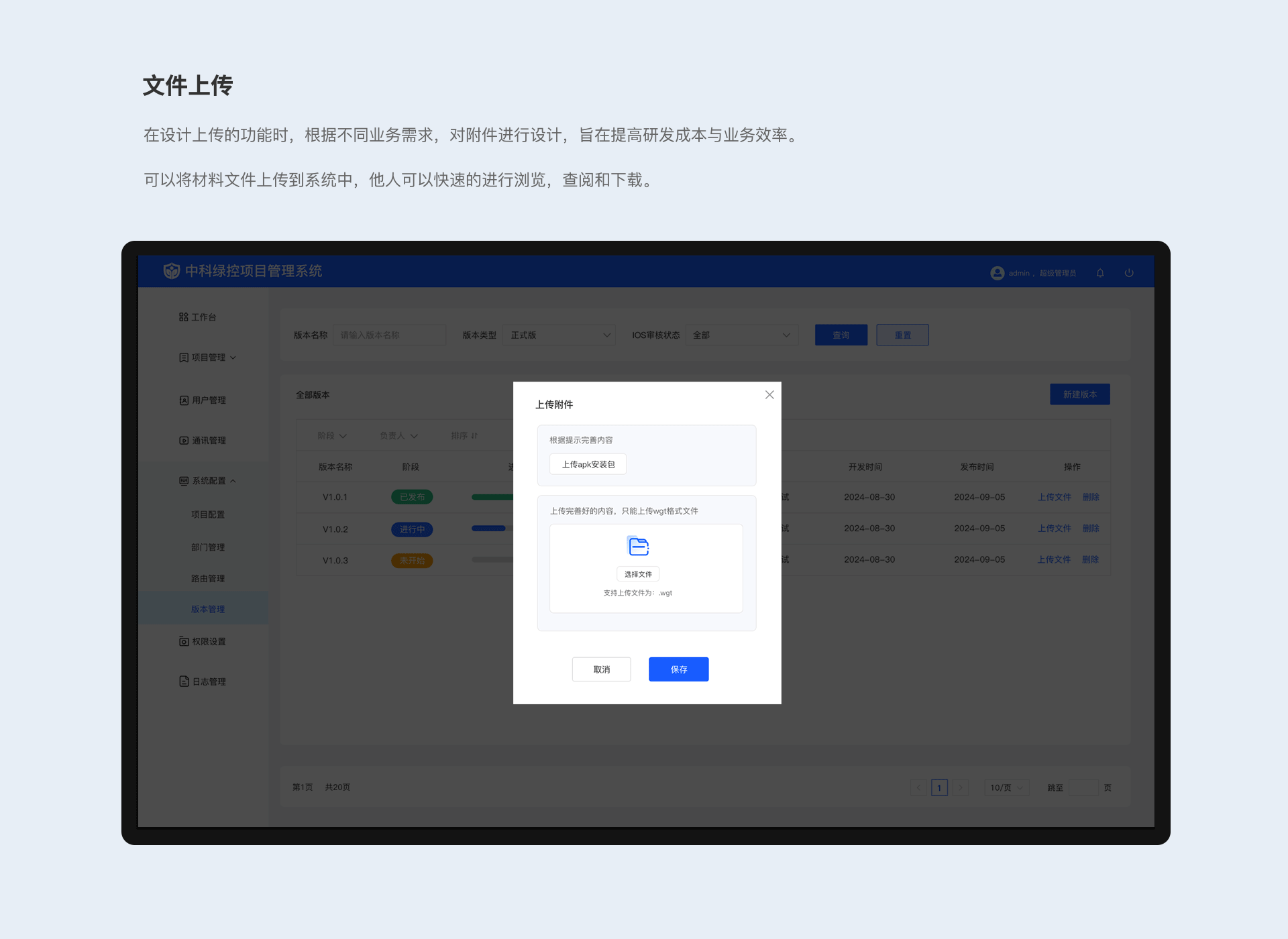Click the 项目管理 sidebar icon
The height and width of the screenshot is (939, 1288).
click(183, 357)
